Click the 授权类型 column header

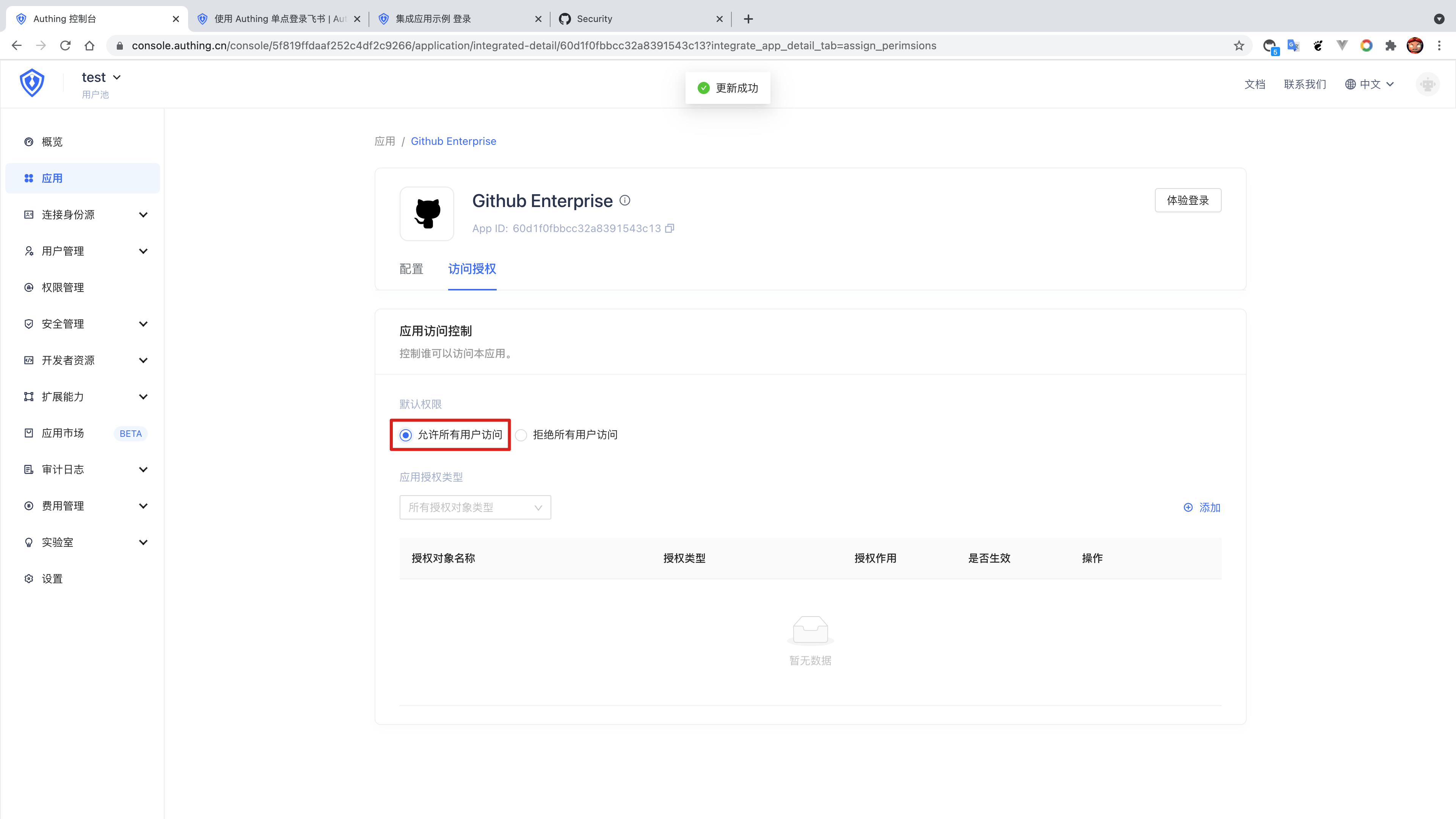684,559
